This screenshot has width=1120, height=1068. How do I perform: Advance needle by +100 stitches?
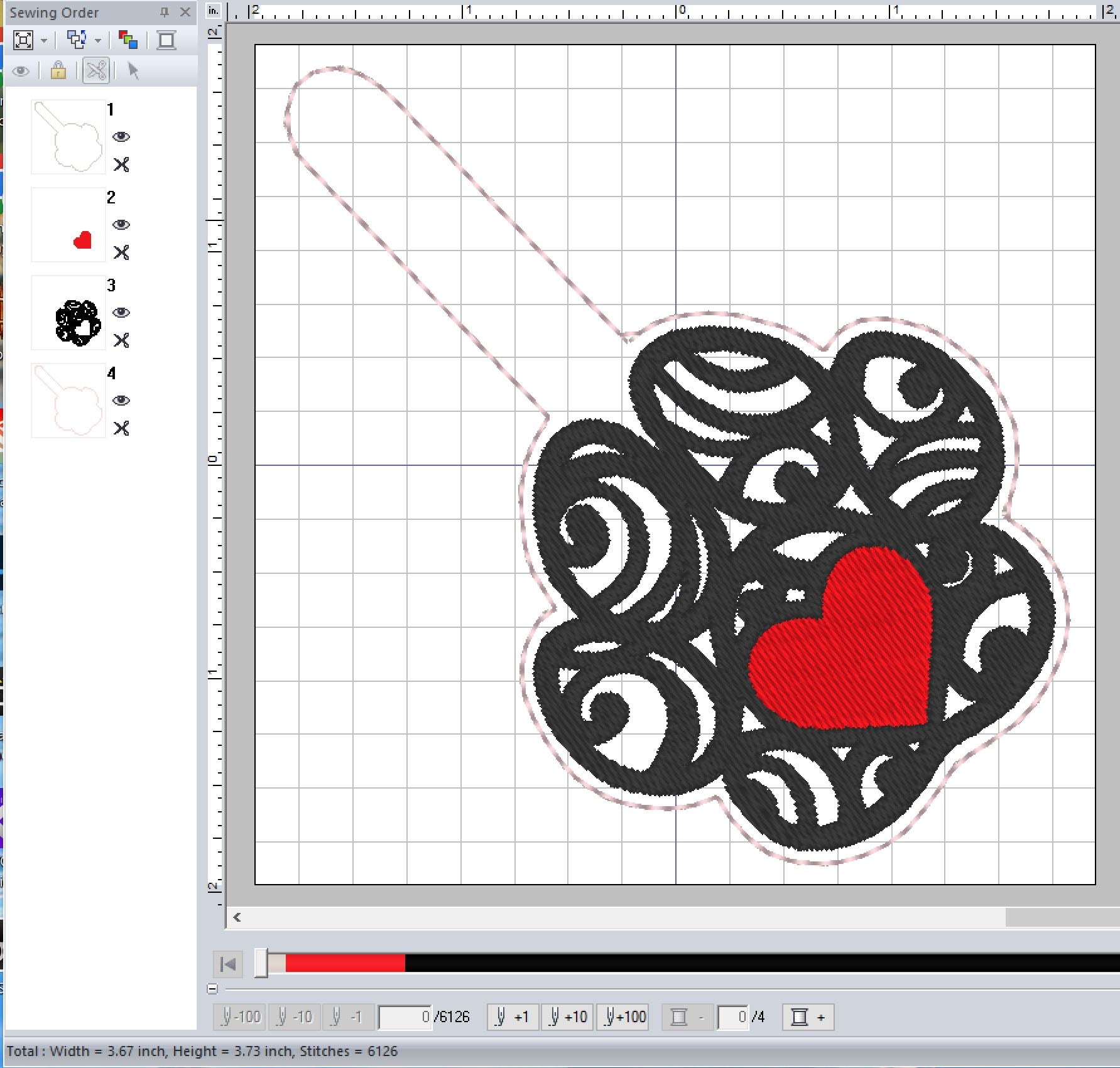(x=625, y=1017)
